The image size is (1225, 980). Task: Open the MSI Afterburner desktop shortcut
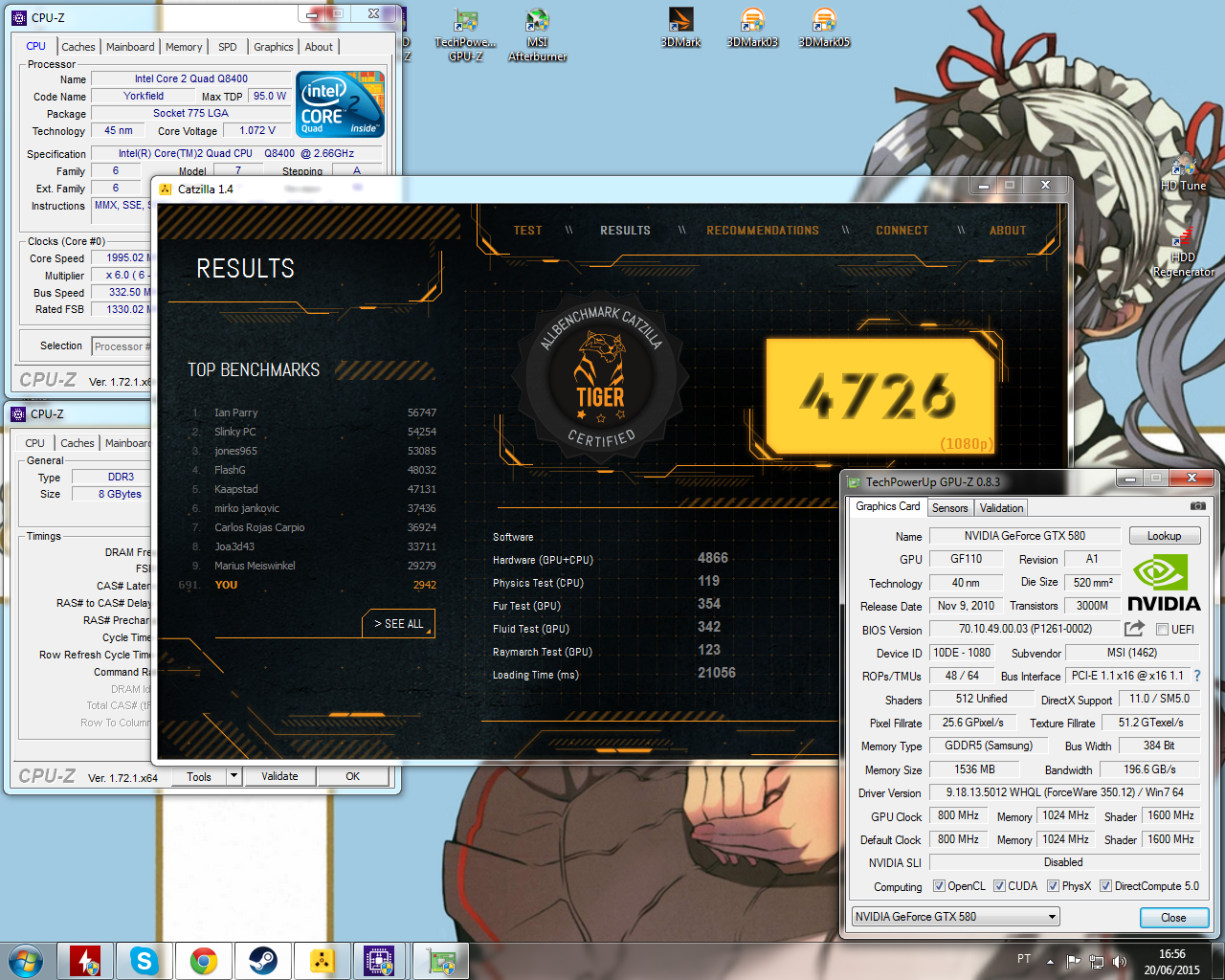(x=538, y=35)
